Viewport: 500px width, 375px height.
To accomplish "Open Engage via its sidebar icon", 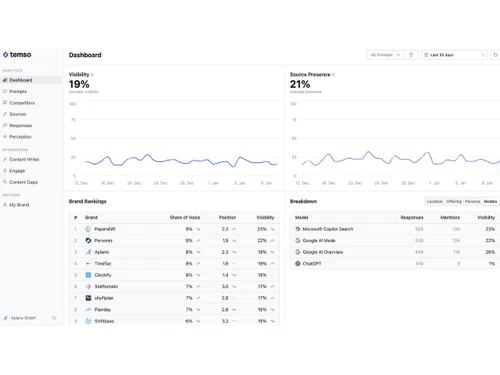I will coord(5,171).
